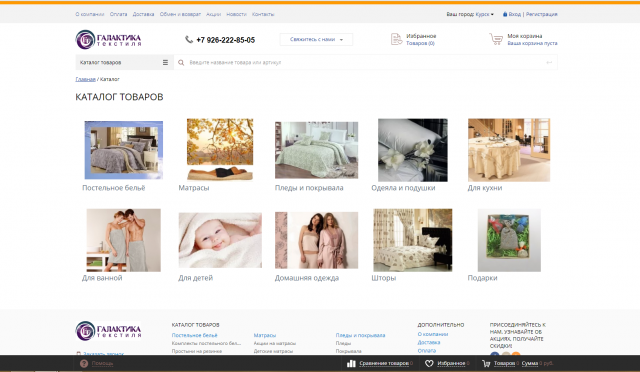Click footer link Комплекты постельного бел...
This screenshot has width=640, height=372.
coord(207,343)
